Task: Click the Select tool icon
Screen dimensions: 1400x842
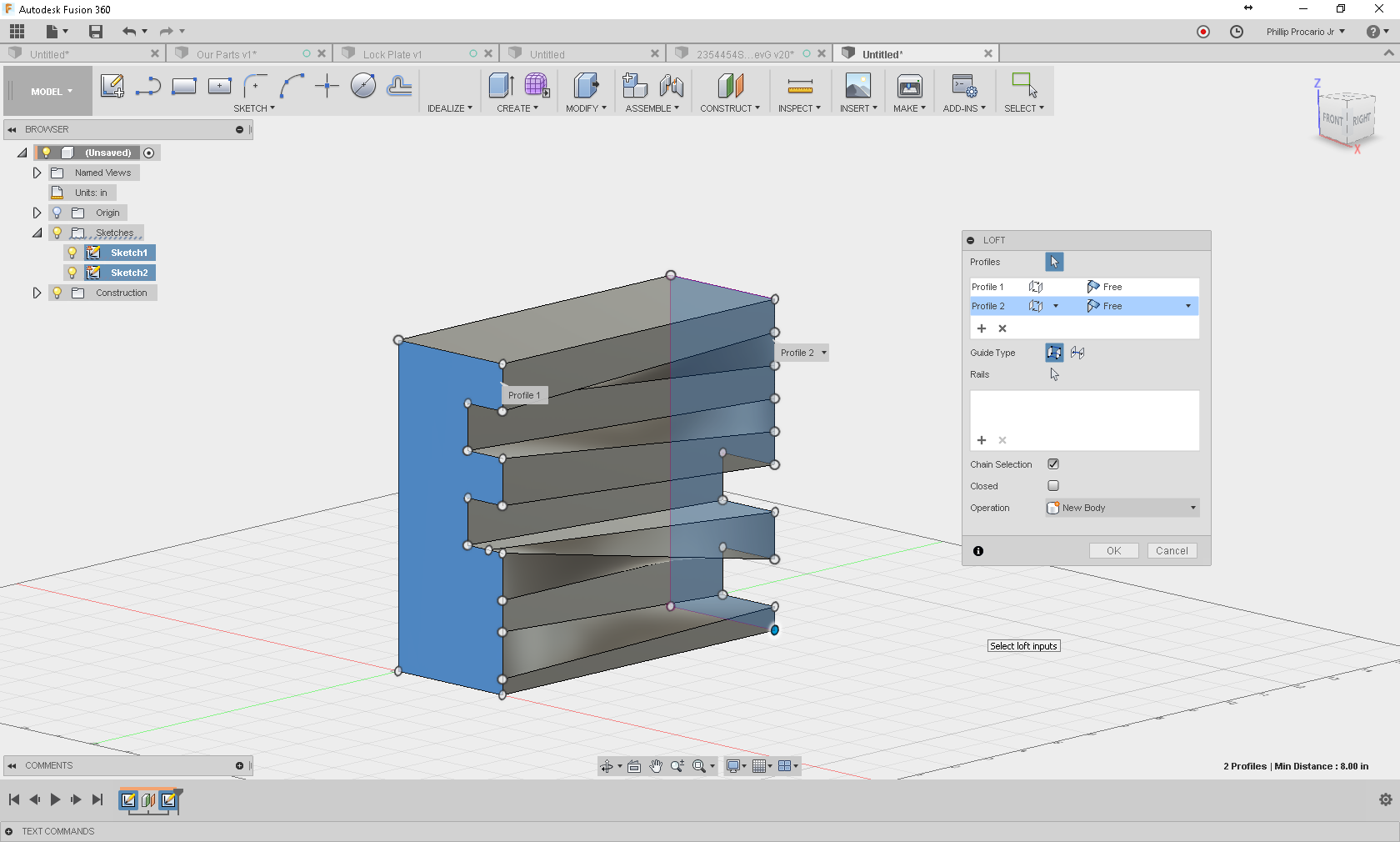Action: [x=1024, y=86]
